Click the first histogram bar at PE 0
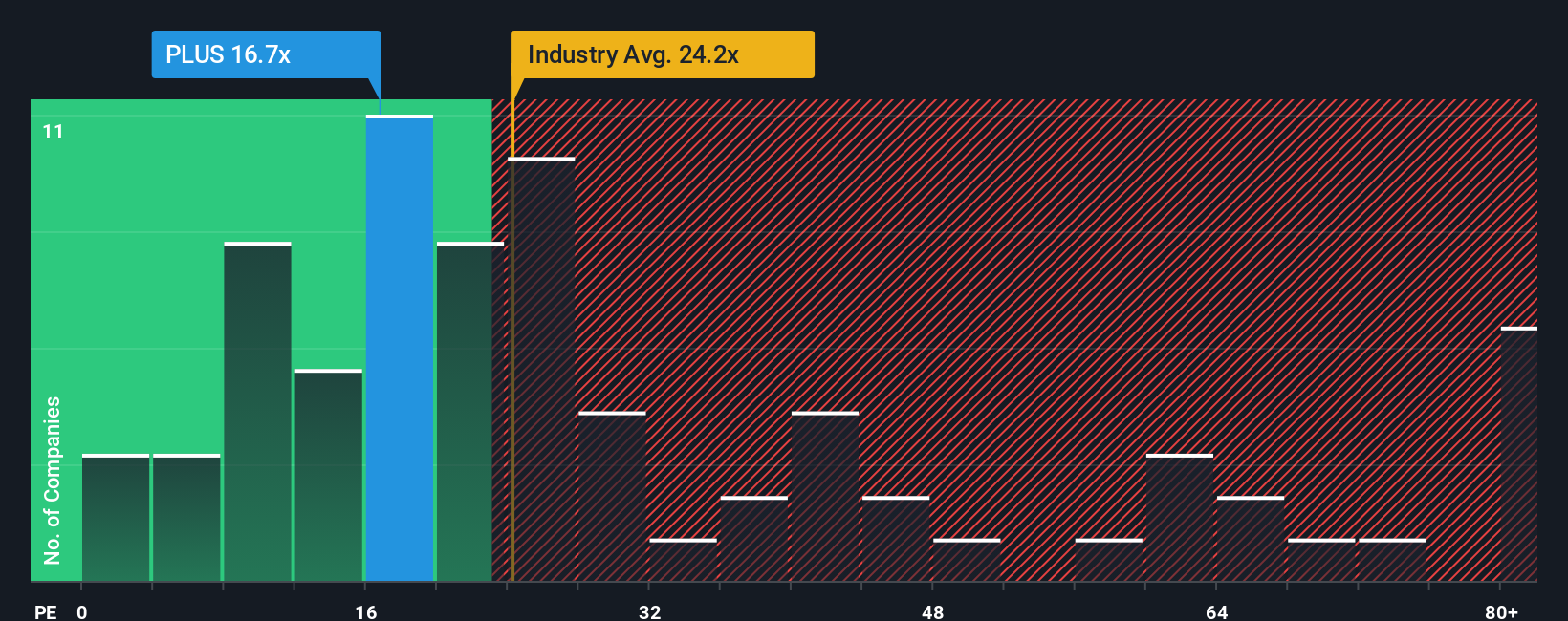 pyautogui.click(x=116, y=517)
